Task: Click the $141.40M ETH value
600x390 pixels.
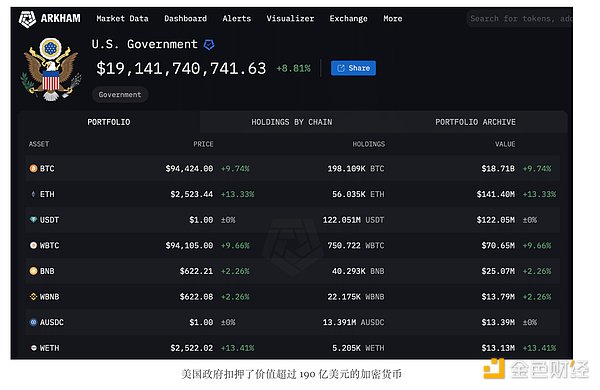Action: tap(496, 194)
